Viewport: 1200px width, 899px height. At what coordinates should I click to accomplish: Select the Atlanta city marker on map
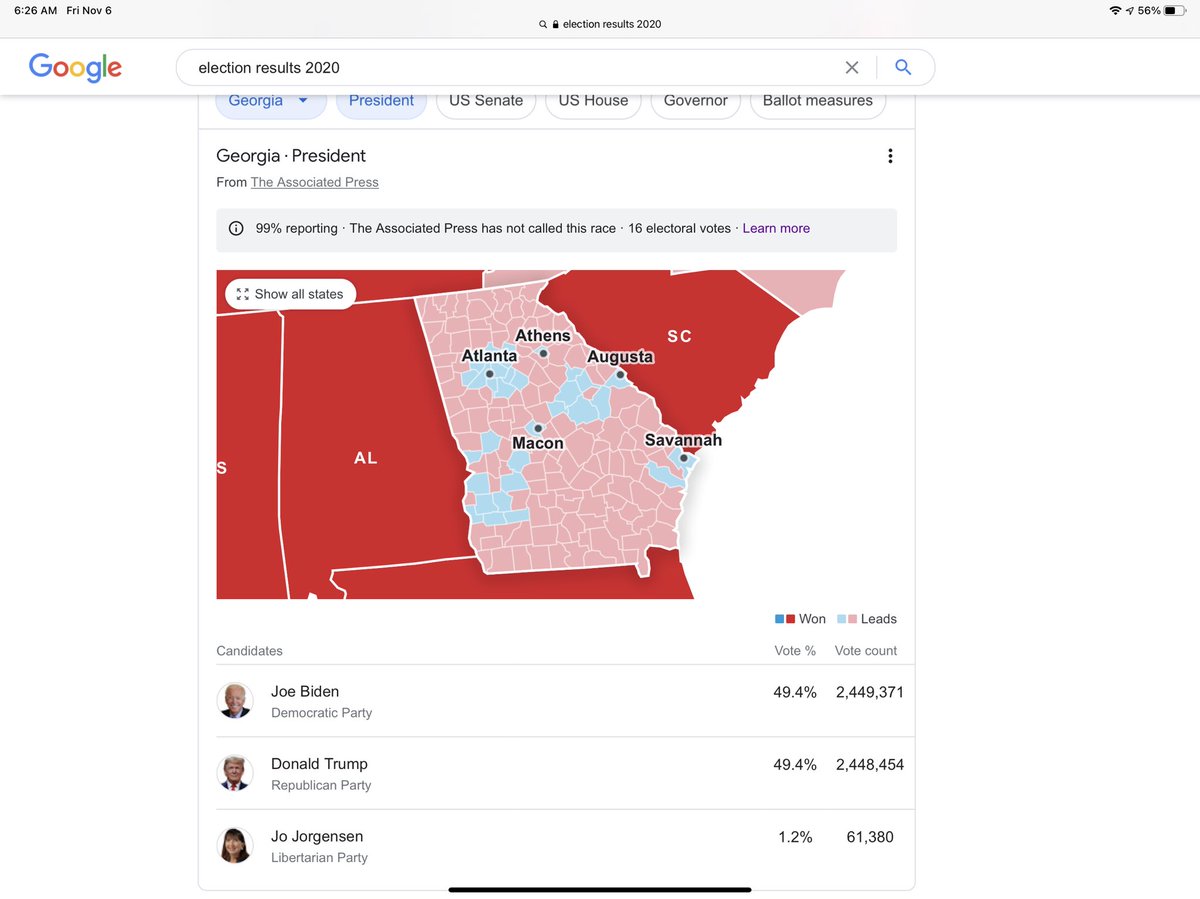490,374
